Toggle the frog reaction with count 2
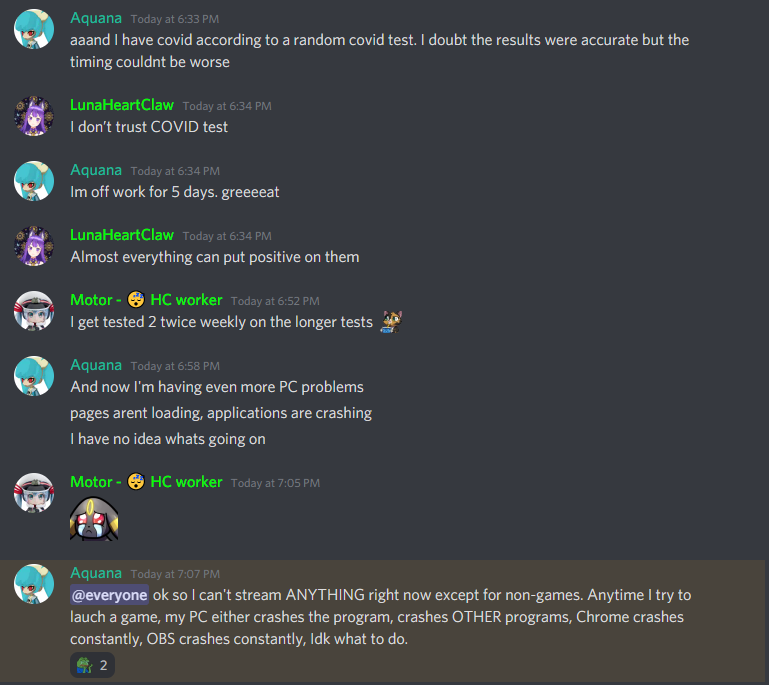The width and height of the screenshot is (769, 685). (92, 665)
